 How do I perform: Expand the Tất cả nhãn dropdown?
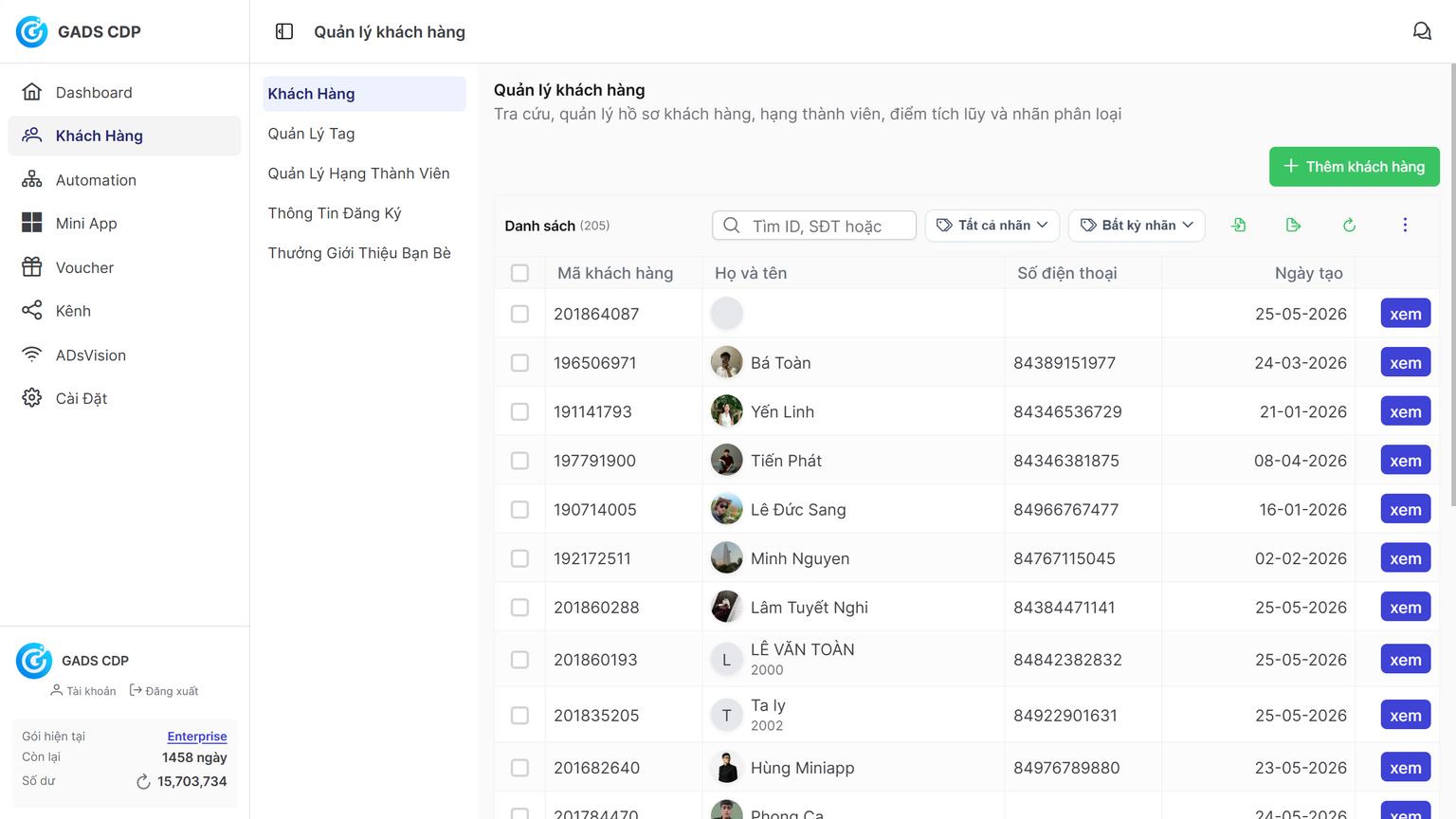(x=992, y=226)
